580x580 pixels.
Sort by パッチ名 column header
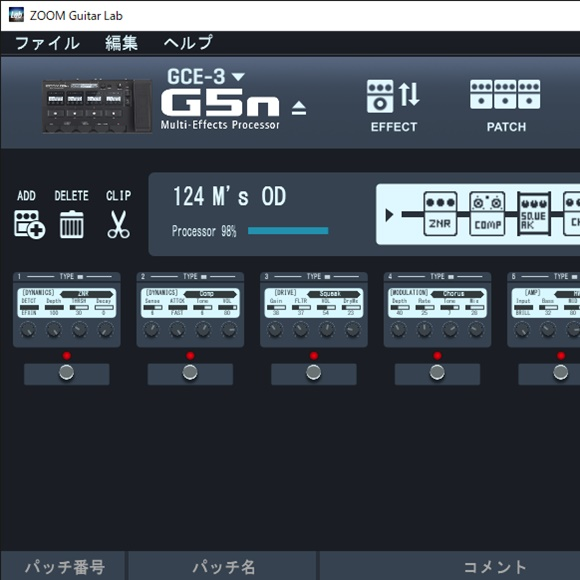(x=223, y=566)
